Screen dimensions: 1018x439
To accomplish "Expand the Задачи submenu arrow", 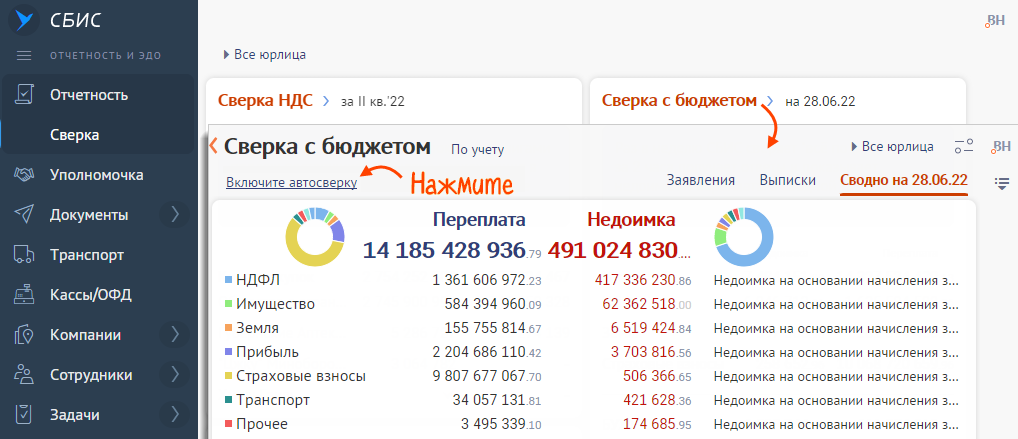I will click(174, 414).
